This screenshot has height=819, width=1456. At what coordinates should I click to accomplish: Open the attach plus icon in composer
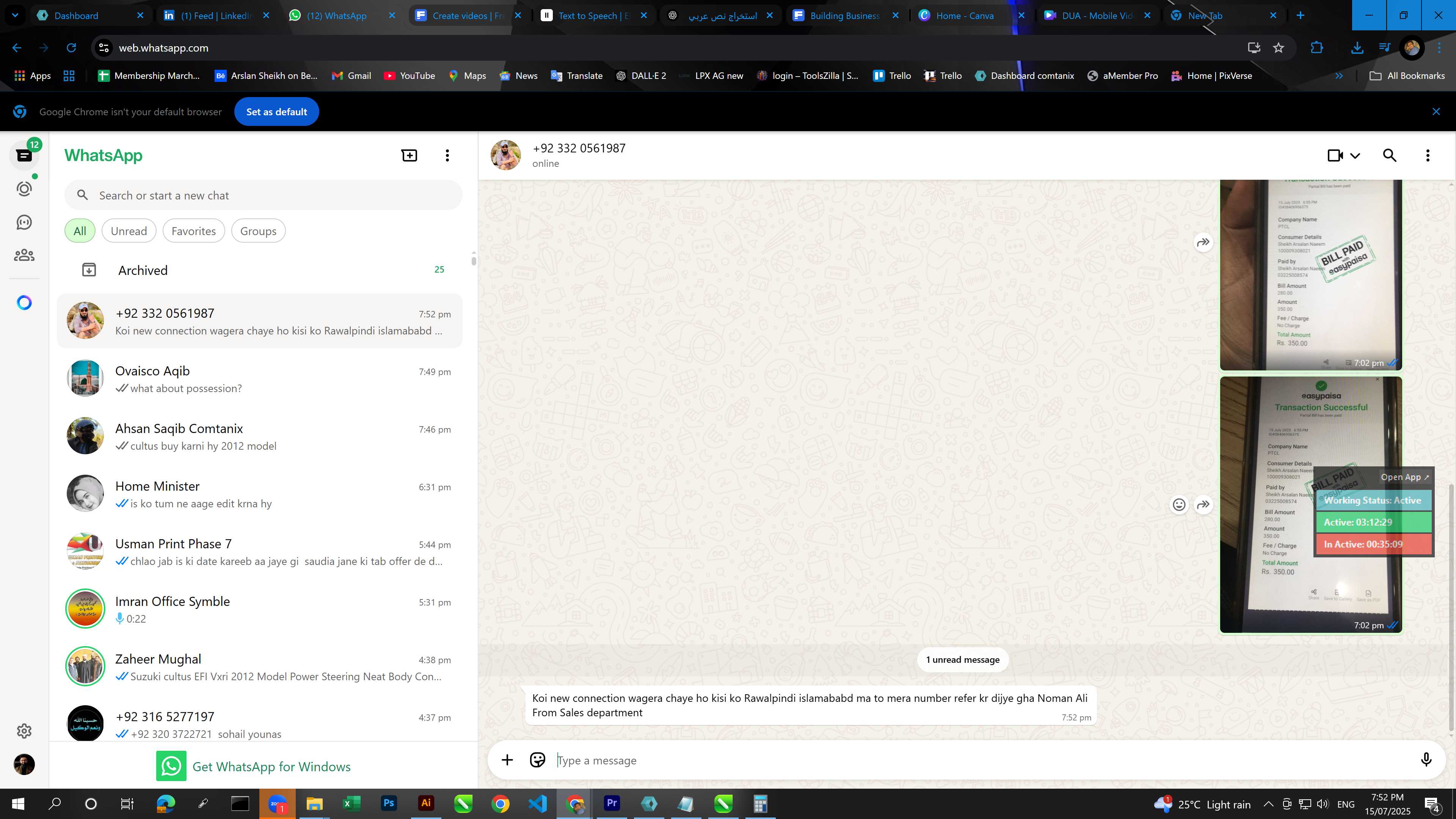(507, 760)
